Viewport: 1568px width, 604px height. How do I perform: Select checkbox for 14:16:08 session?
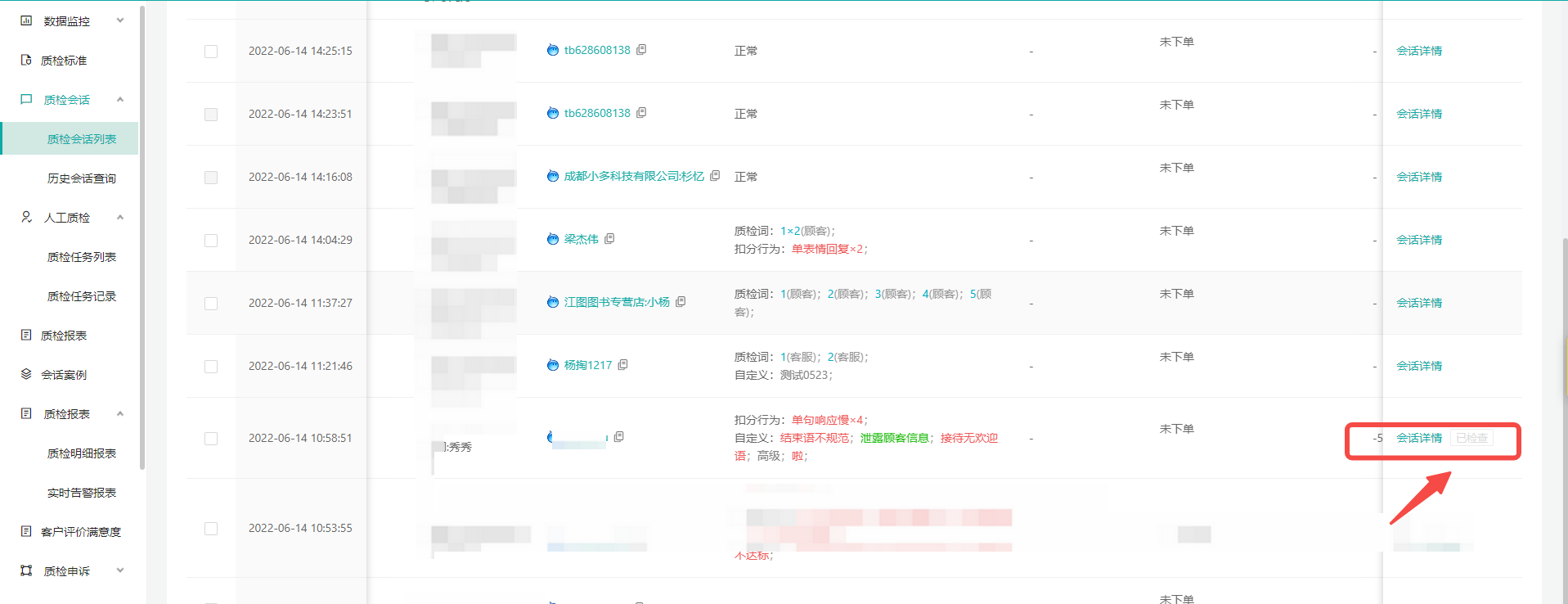[x=211, y=177]
